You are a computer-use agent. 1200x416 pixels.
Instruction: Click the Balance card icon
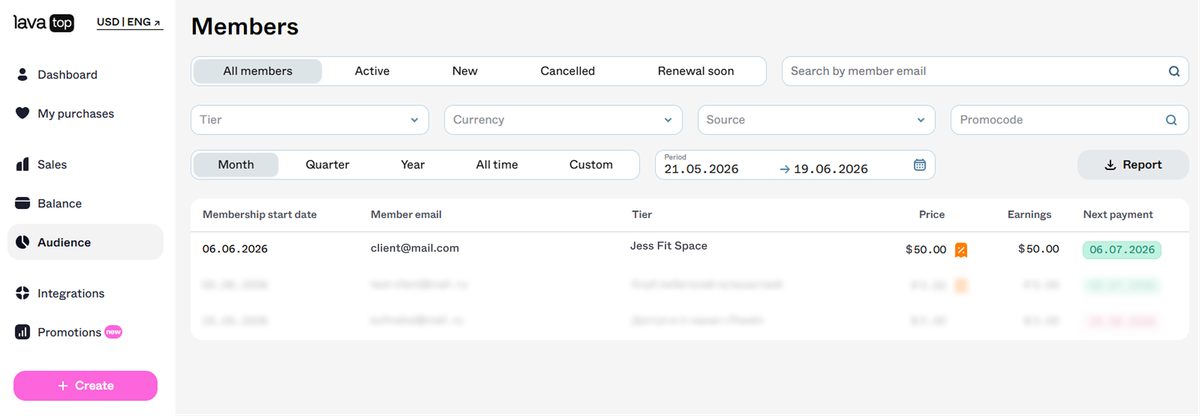coord(22,203)
